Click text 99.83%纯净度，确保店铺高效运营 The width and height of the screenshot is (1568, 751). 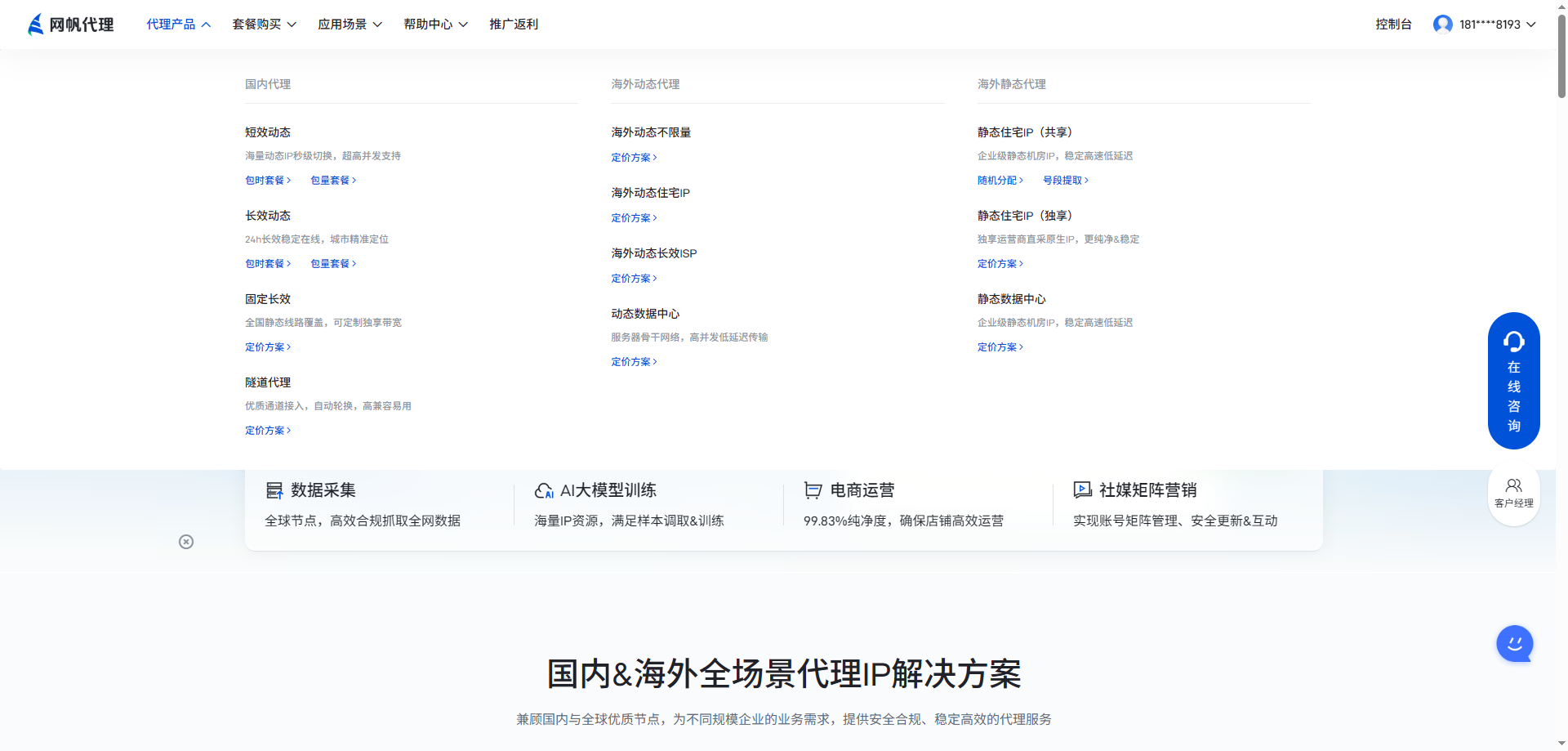coord(903,521)
